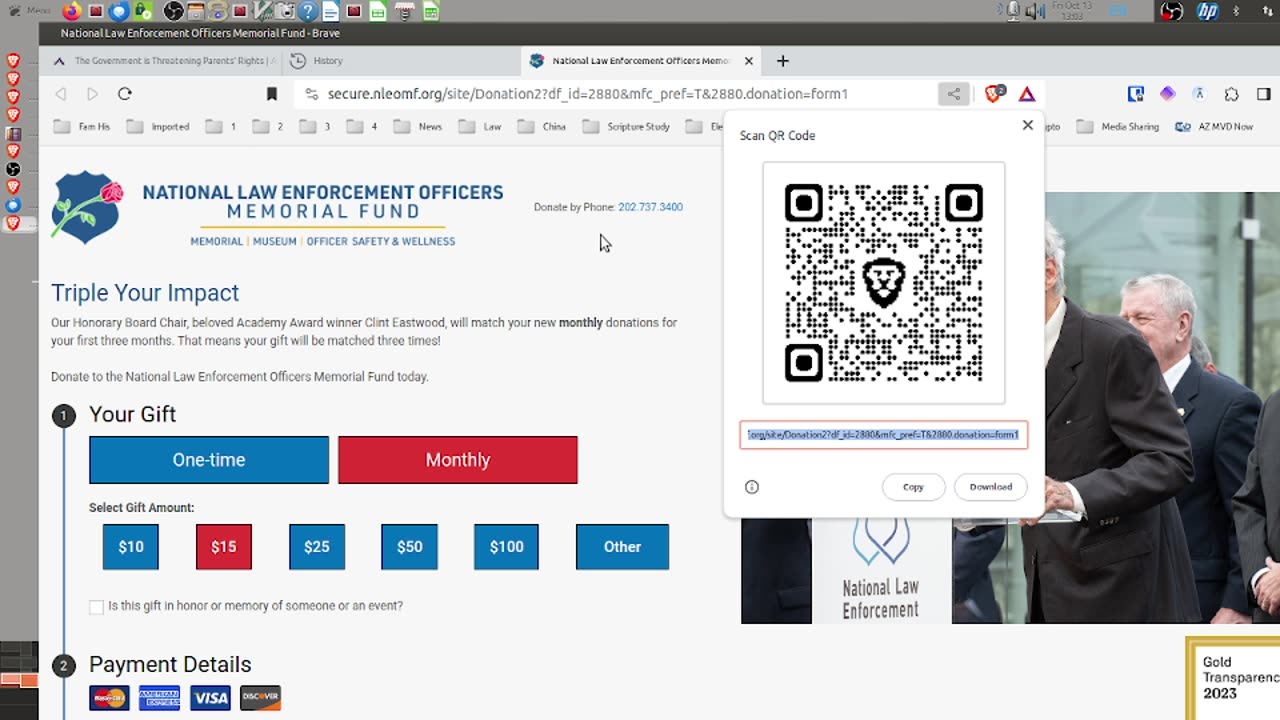The image size is (1280, 720).
Task: Choose the One-time gift option
Action: click(x=209, y=460)
